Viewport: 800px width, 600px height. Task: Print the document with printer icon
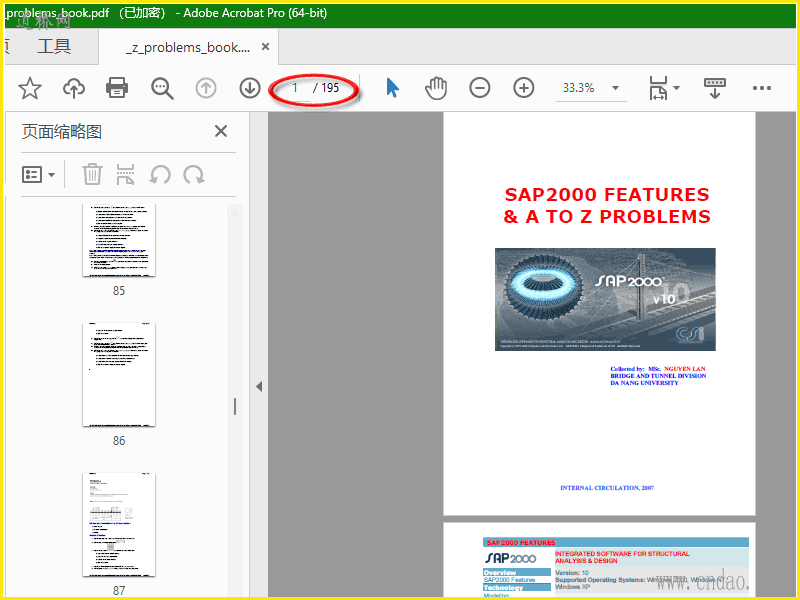coord(117,88)
